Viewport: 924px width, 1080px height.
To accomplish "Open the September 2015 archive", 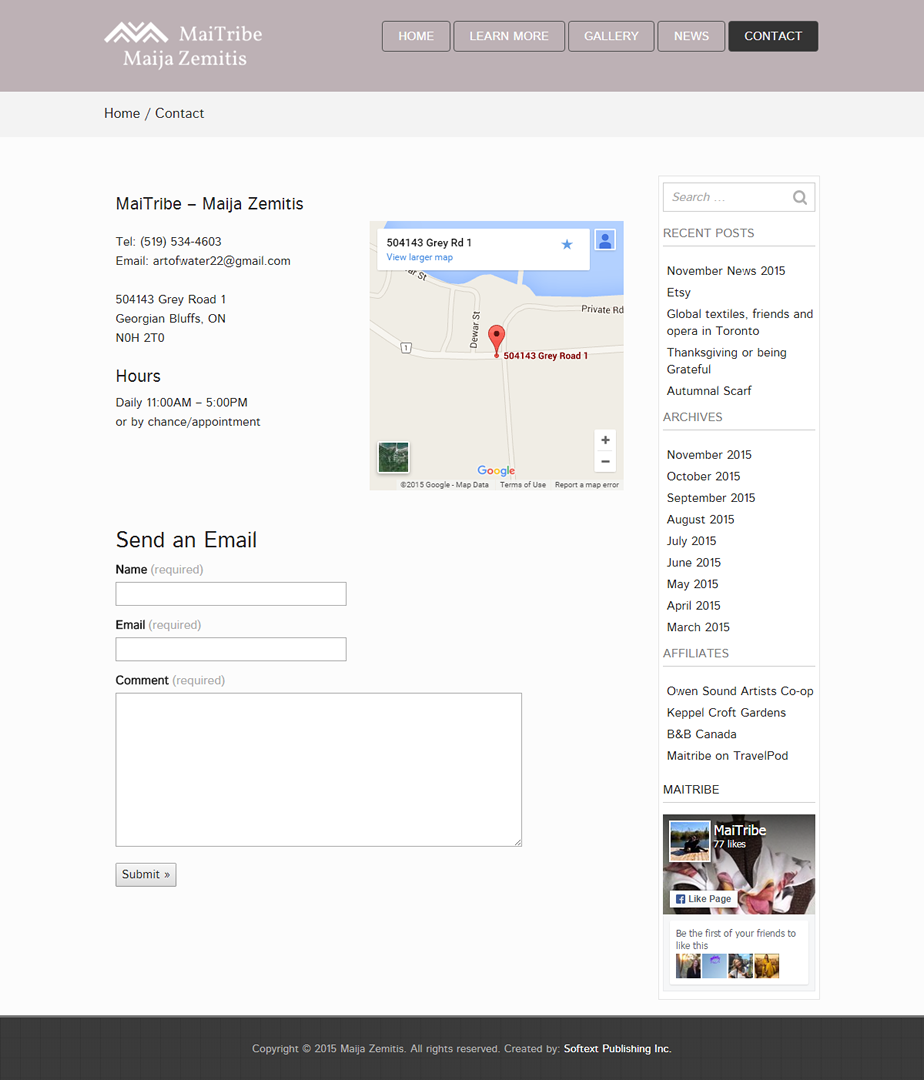I will click(x=711, y=497).
